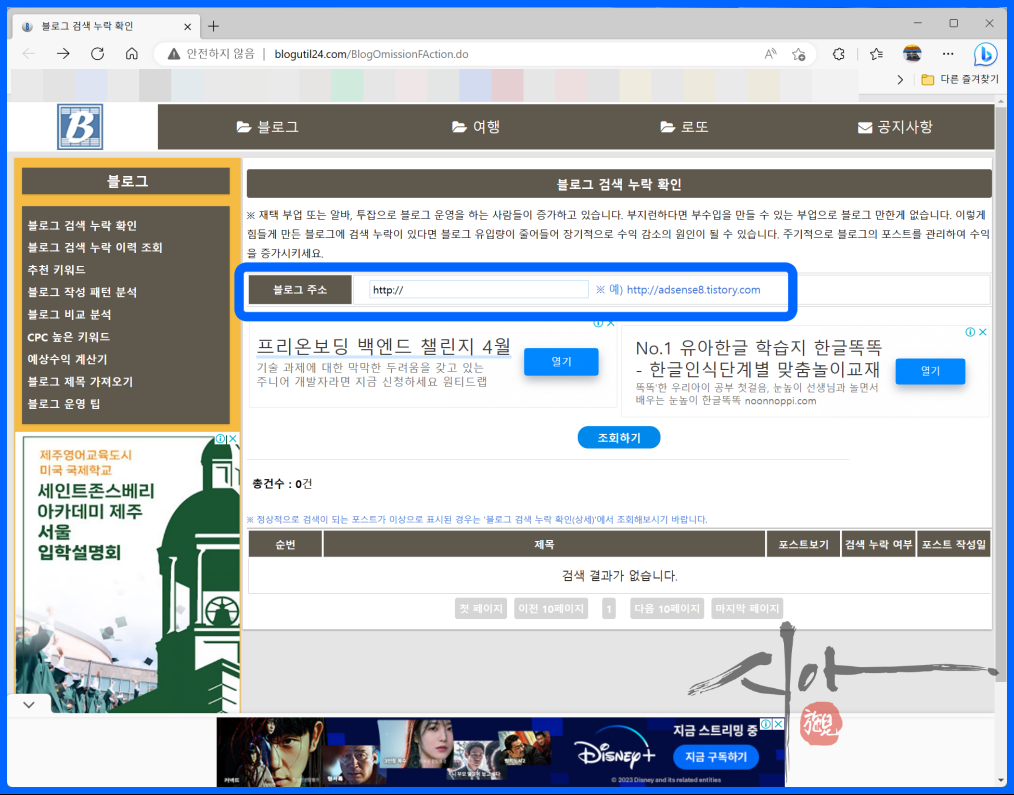Click the adsense8.tistory.com example text
The image size is (1014, 795).
coord(693,290)
